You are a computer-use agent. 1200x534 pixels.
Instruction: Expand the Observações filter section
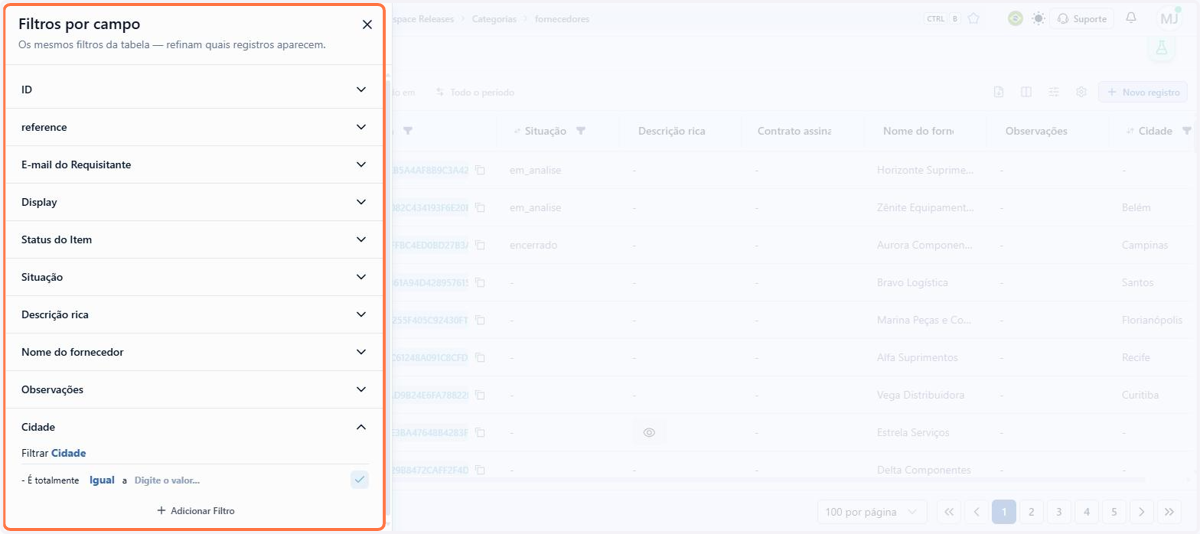pyautogui.click(x=194, y=390)
